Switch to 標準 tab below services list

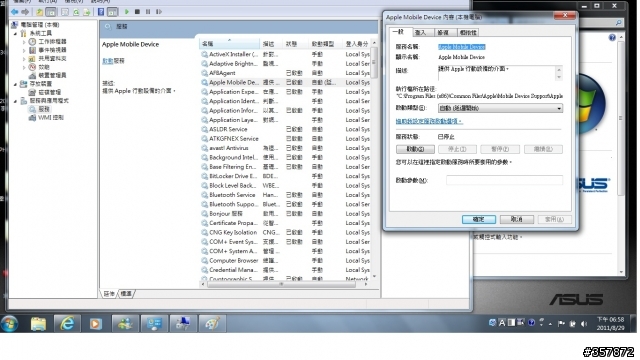click(126, 293)
